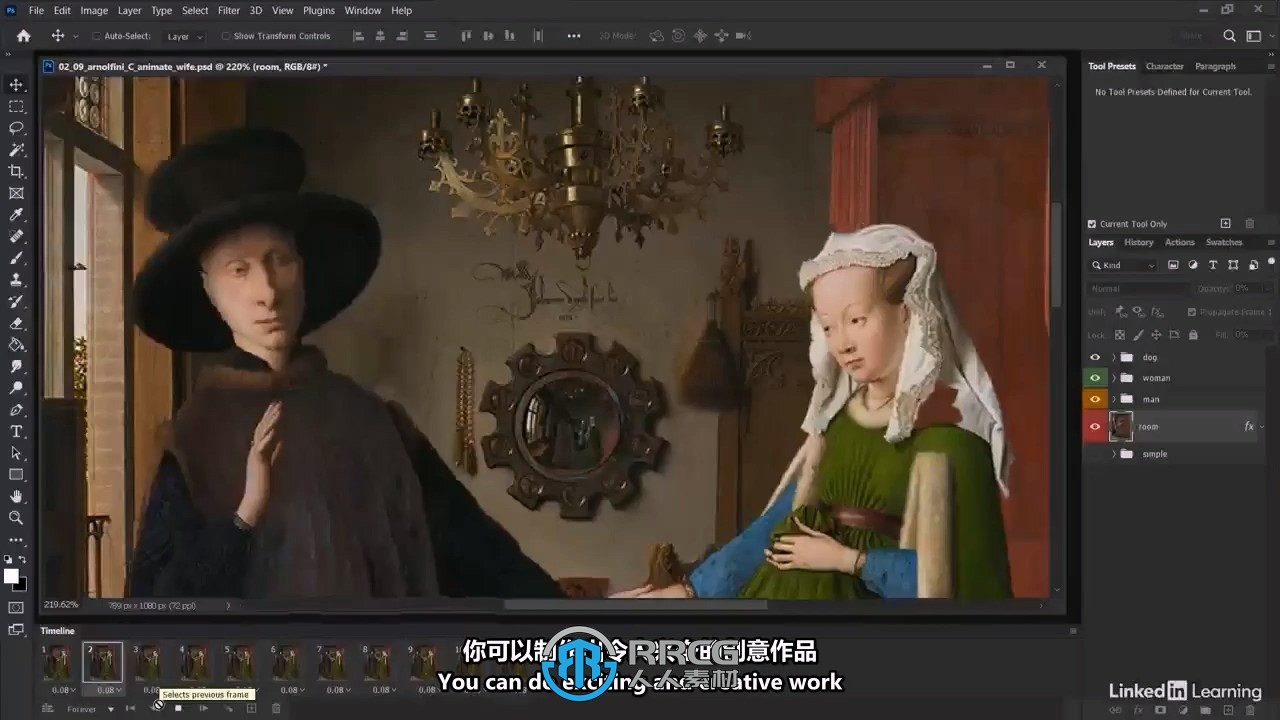This screenshot has height=720, width=1280.
Task: Select the Frame tool
Action: pyautogui.click(x=16, y=193)
